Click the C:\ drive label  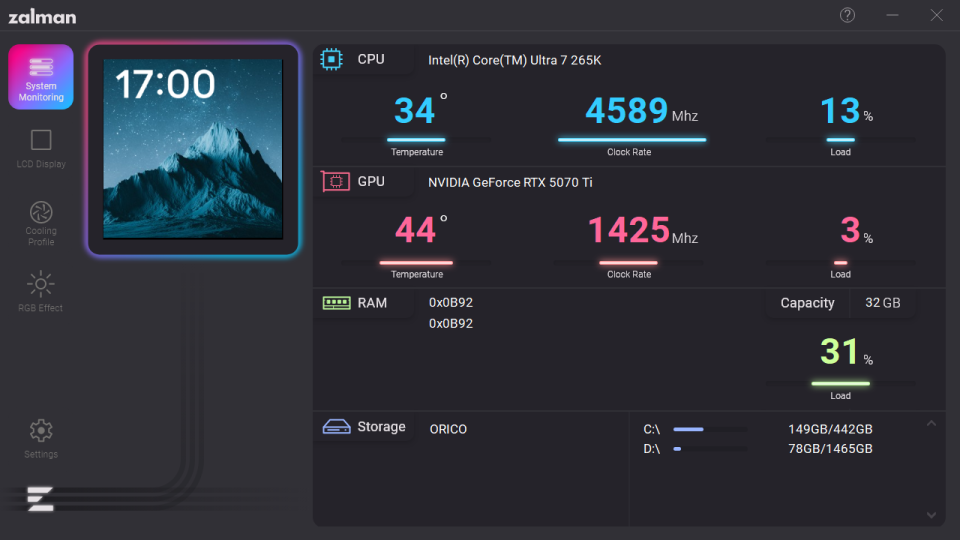(x=651, y=429)
